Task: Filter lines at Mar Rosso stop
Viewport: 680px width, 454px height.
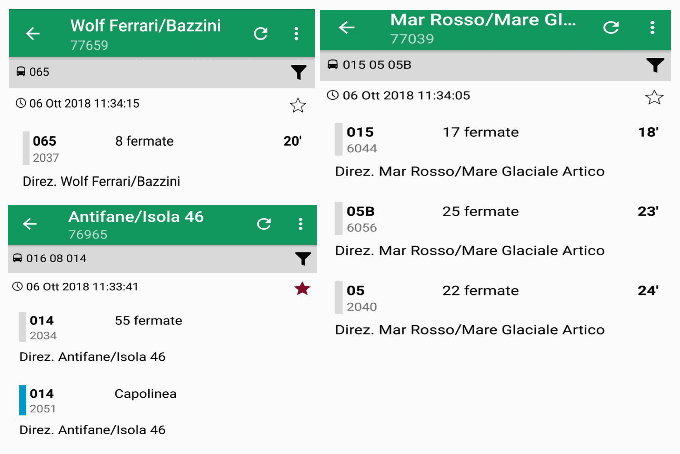Action: (654, 65)
